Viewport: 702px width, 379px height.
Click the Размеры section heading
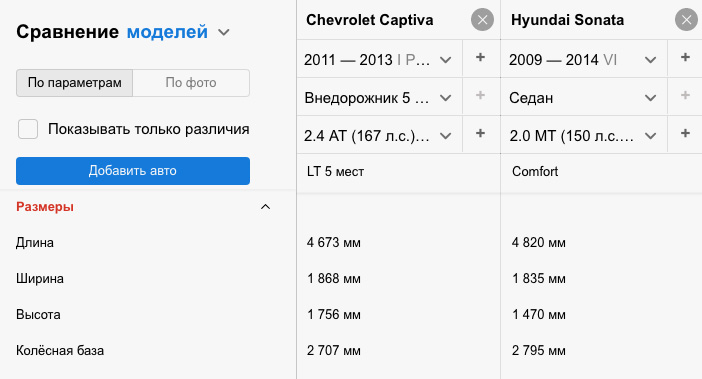45,207
